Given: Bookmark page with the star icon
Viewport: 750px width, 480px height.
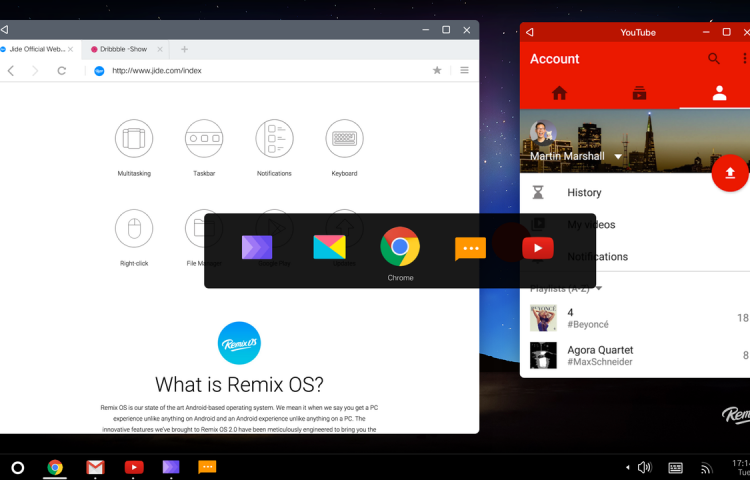Looking at the screenshot, I should tap(437, 71).
